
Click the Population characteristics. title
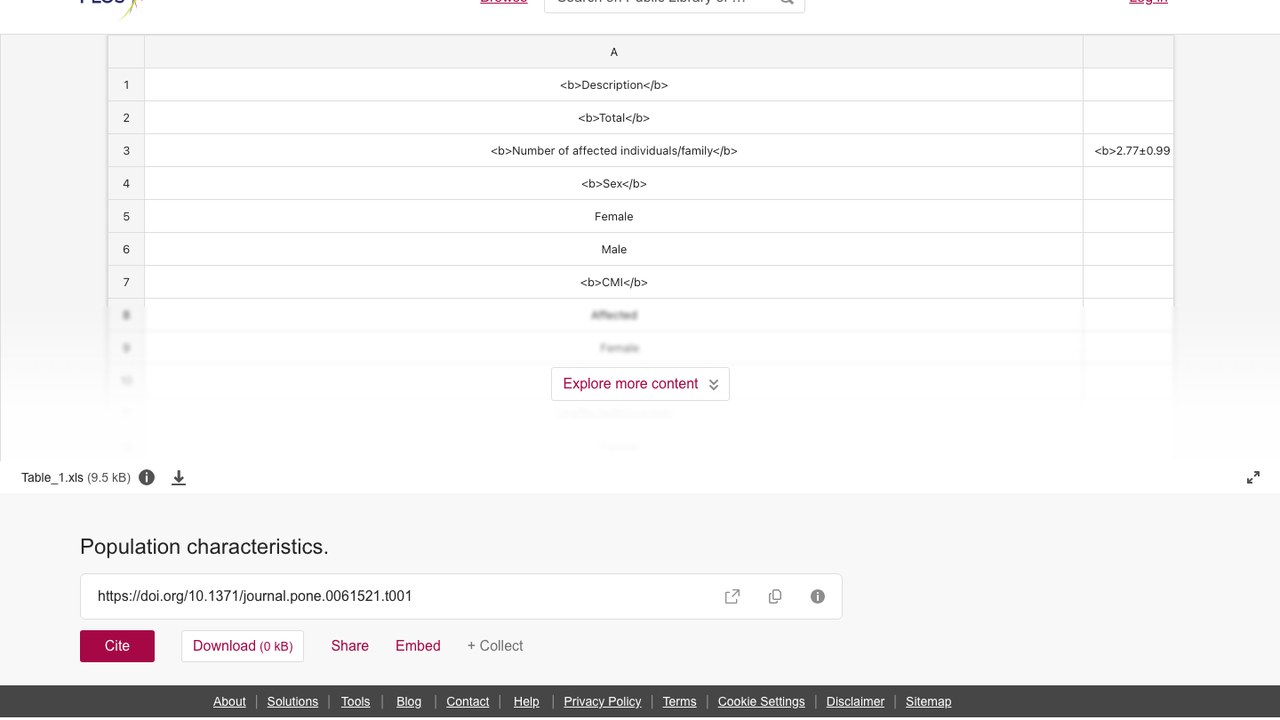204,547
